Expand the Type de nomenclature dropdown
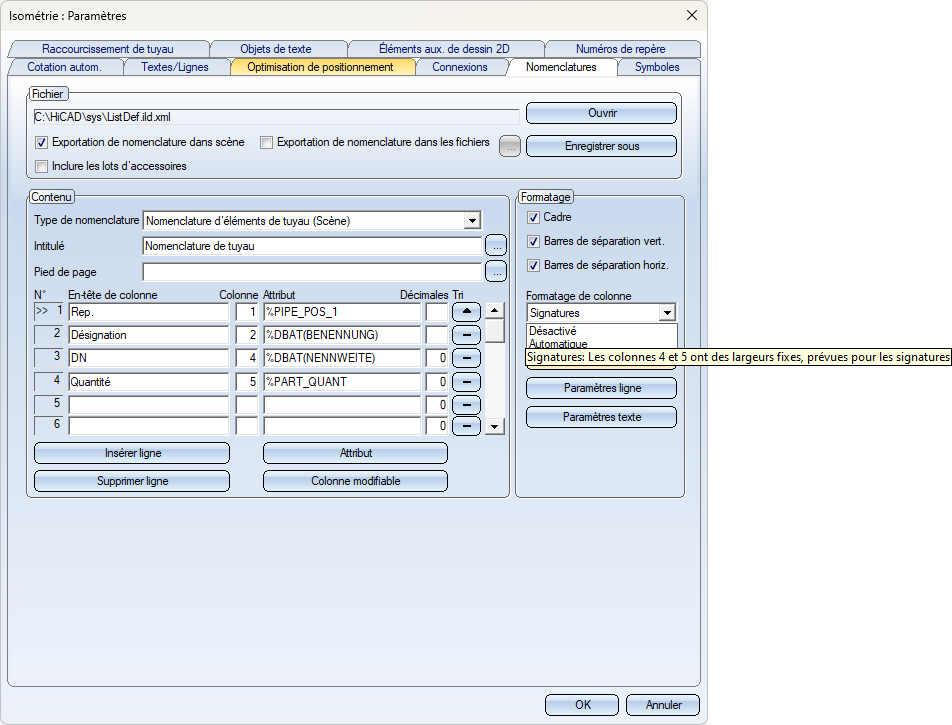Viewport: 952px width, 725px height. pyautogui.click(x=472, y=220)
